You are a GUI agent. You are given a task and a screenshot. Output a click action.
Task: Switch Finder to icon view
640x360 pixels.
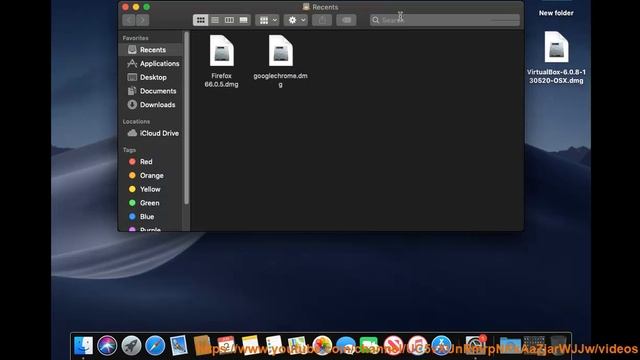tap(200, 20)
